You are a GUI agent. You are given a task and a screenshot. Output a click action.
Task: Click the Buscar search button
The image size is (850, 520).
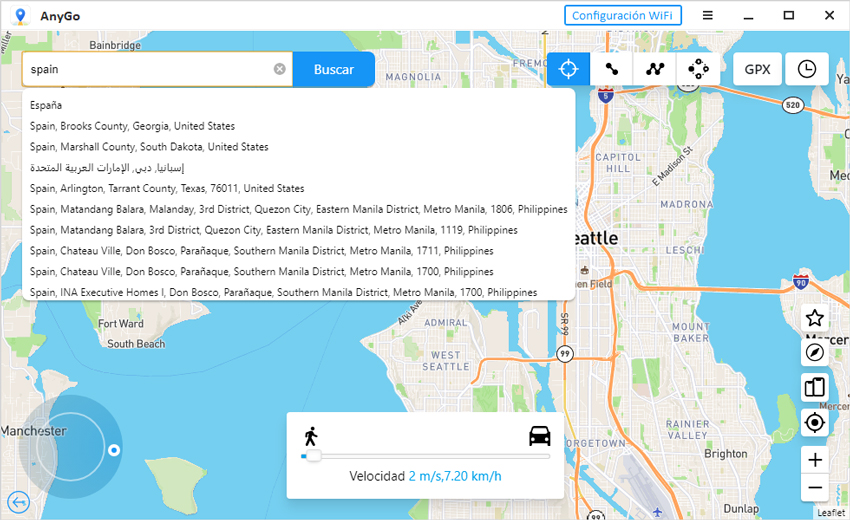click(334, 69)
